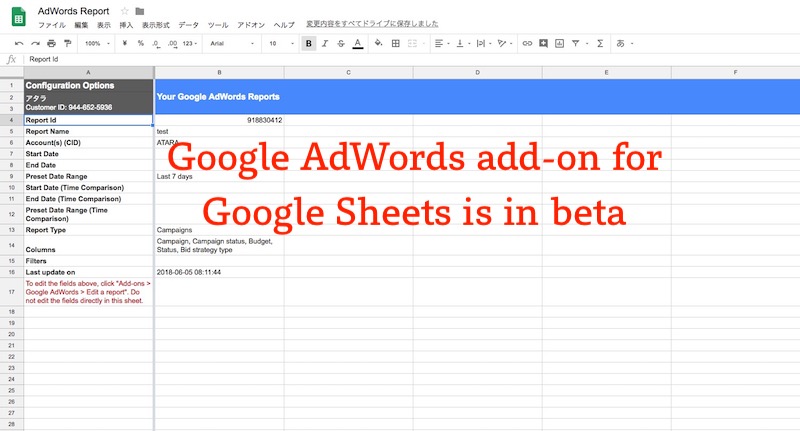
Task: Open the text wrapping dropdown
Action: 484,44
